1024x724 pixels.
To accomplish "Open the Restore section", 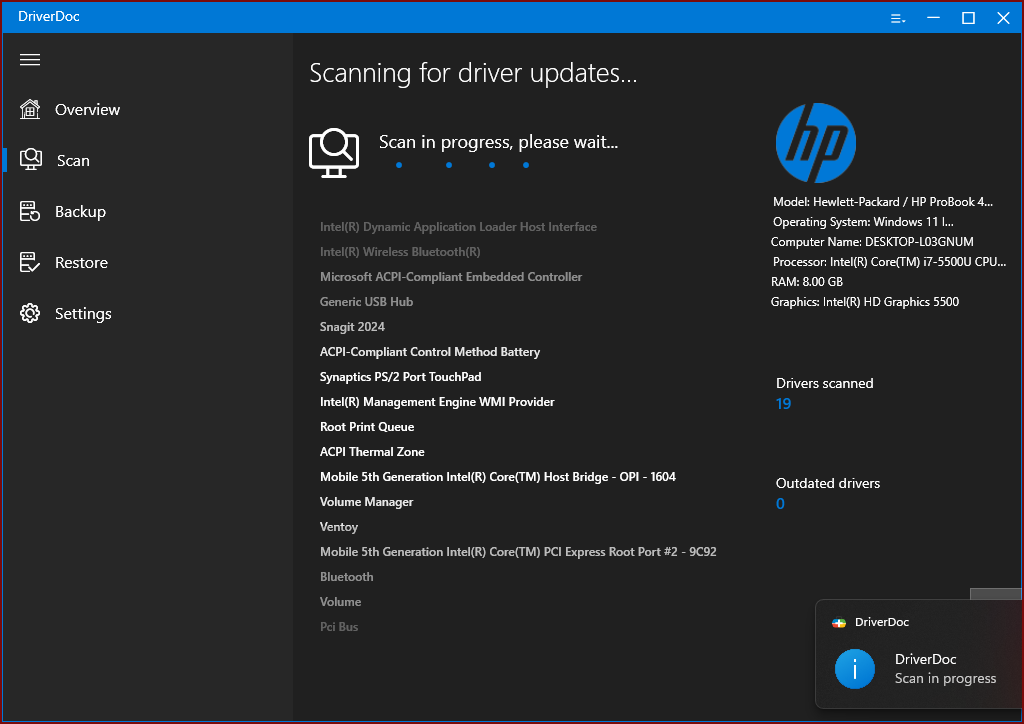I will [x=82, y=262].
